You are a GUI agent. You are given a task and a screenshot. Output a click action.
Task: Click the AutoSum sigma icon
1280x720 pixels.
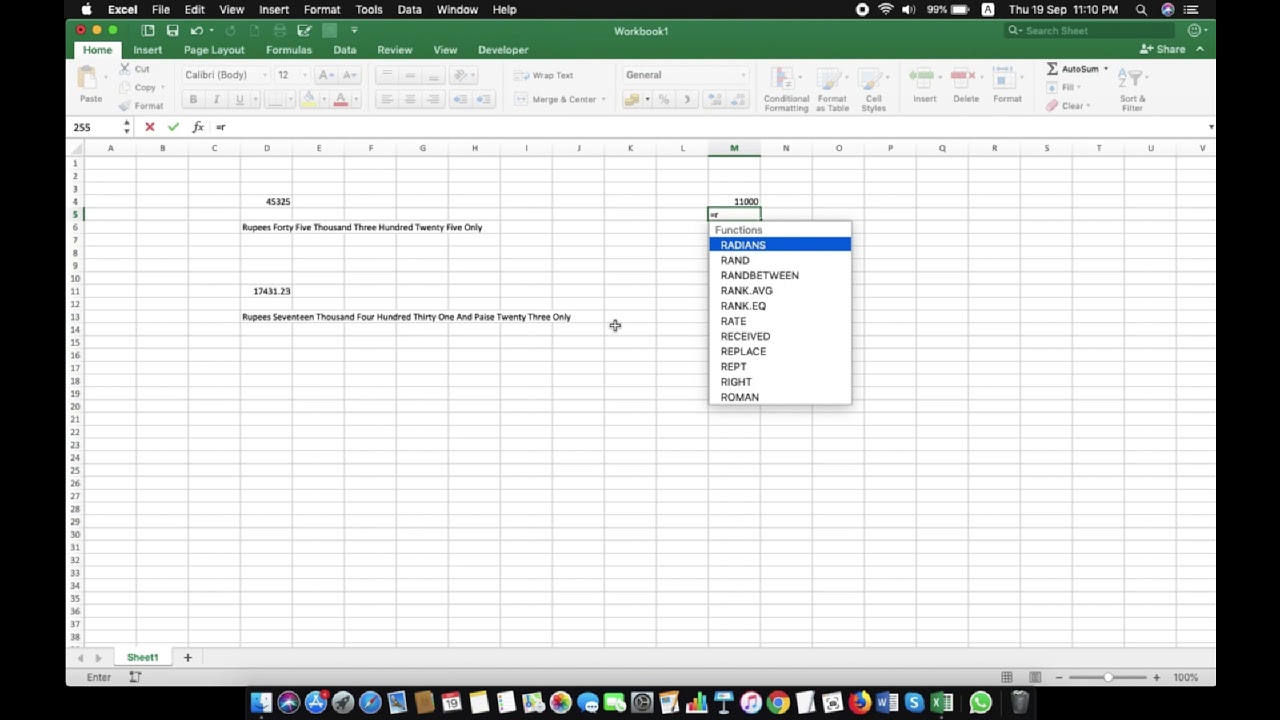tap(1052, 69)
